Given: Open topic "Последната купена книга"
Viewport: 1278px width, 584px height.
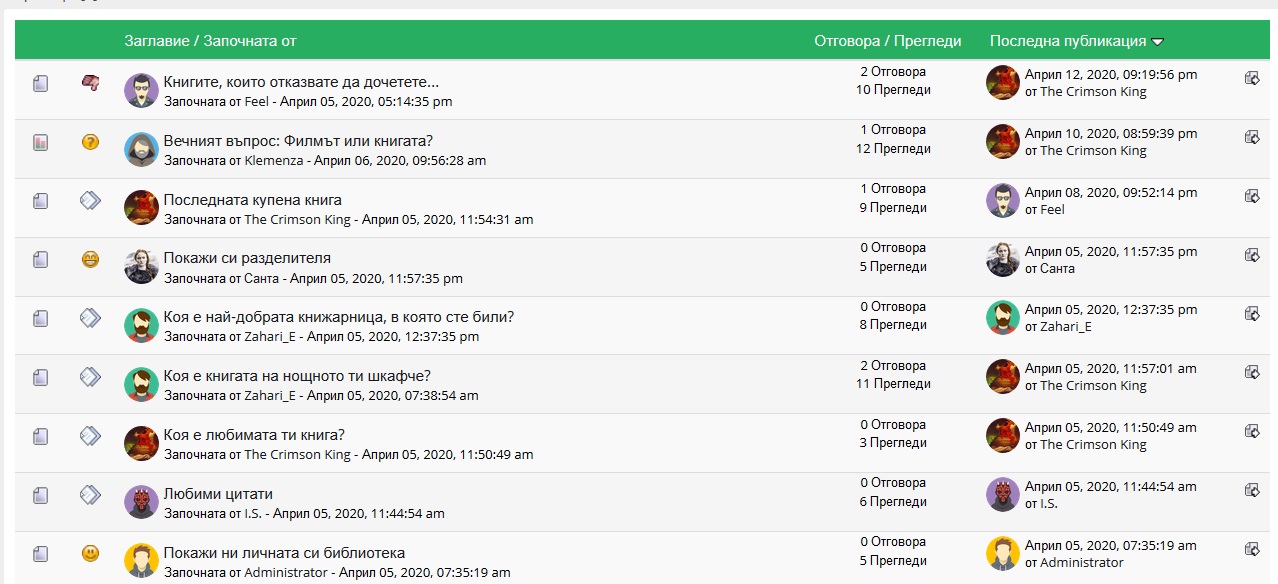Looking at the screenshot, I should [x=252, y=200].
